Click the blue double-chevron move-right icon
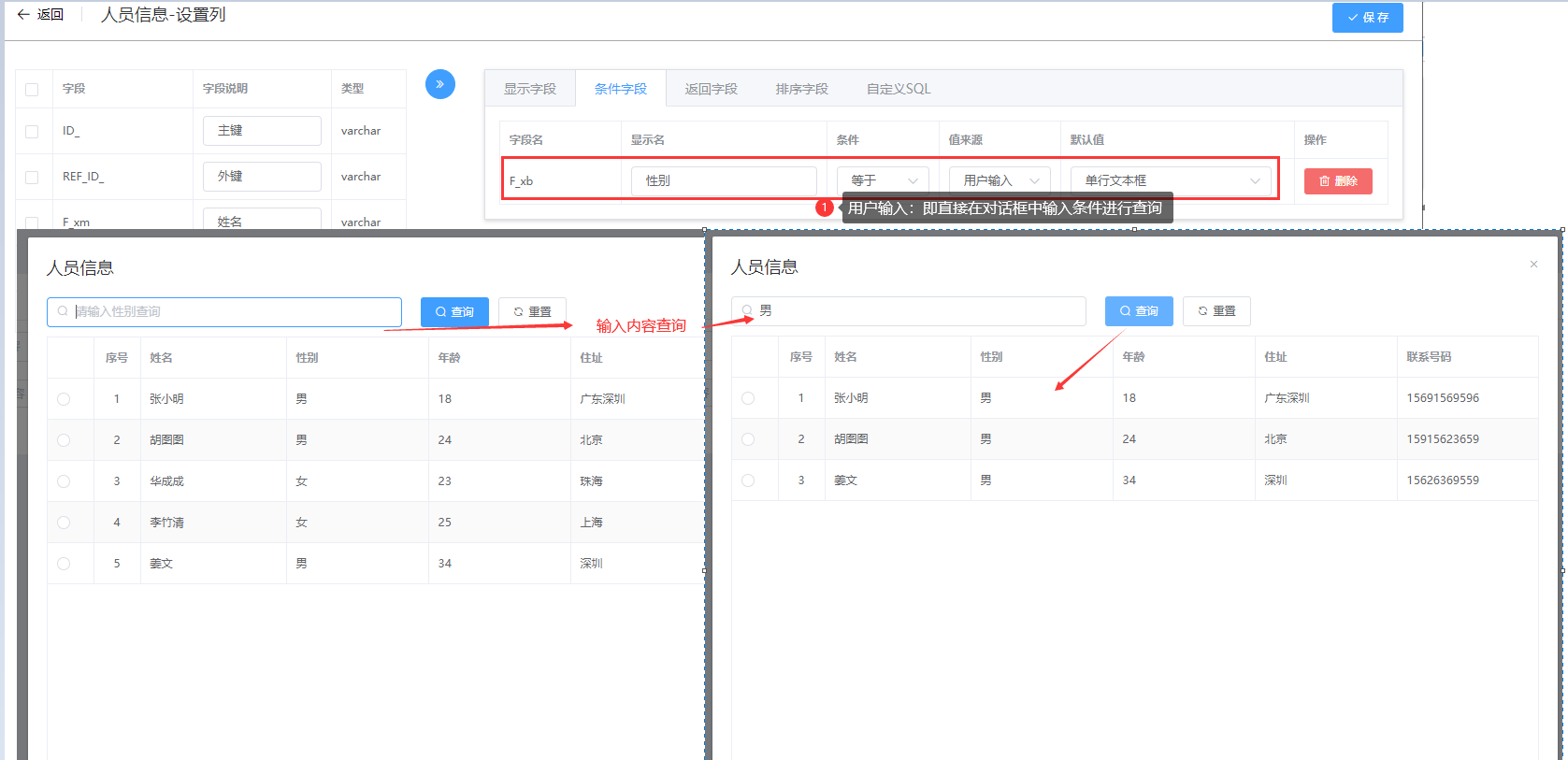 coord(439,84)
